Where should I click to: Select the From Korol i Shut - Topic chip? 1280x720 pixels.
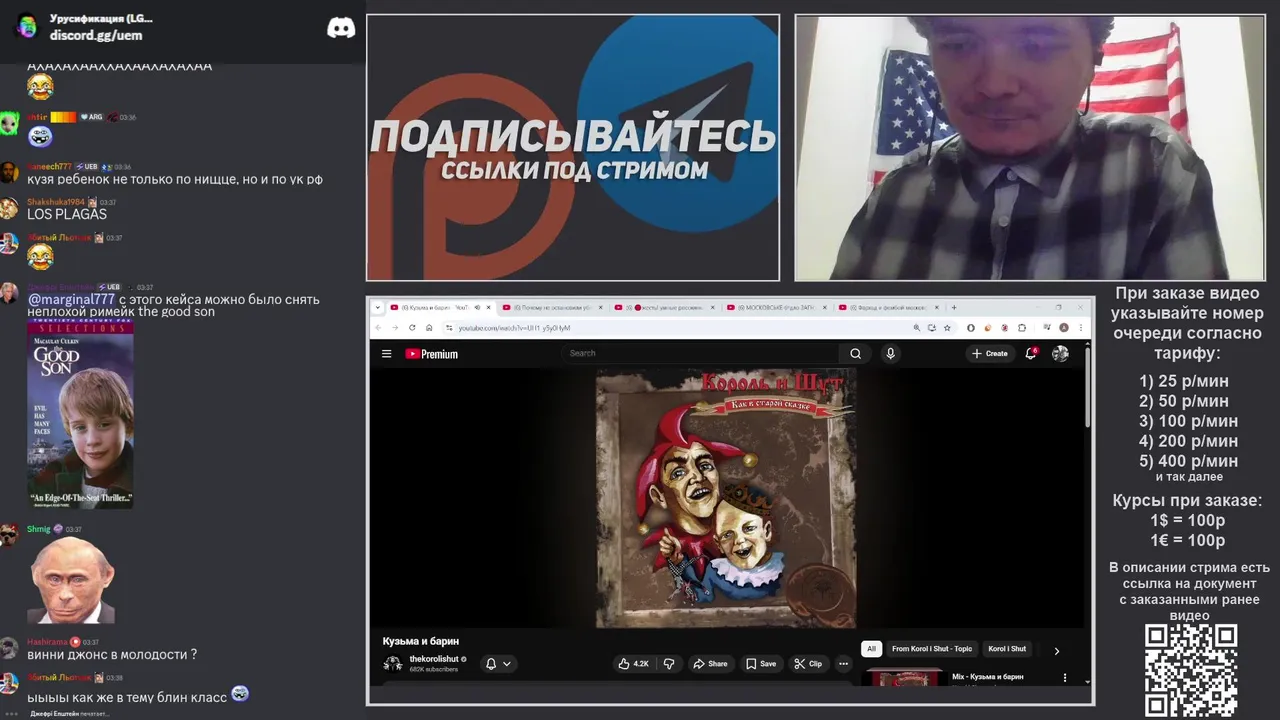tap(931, 649)
